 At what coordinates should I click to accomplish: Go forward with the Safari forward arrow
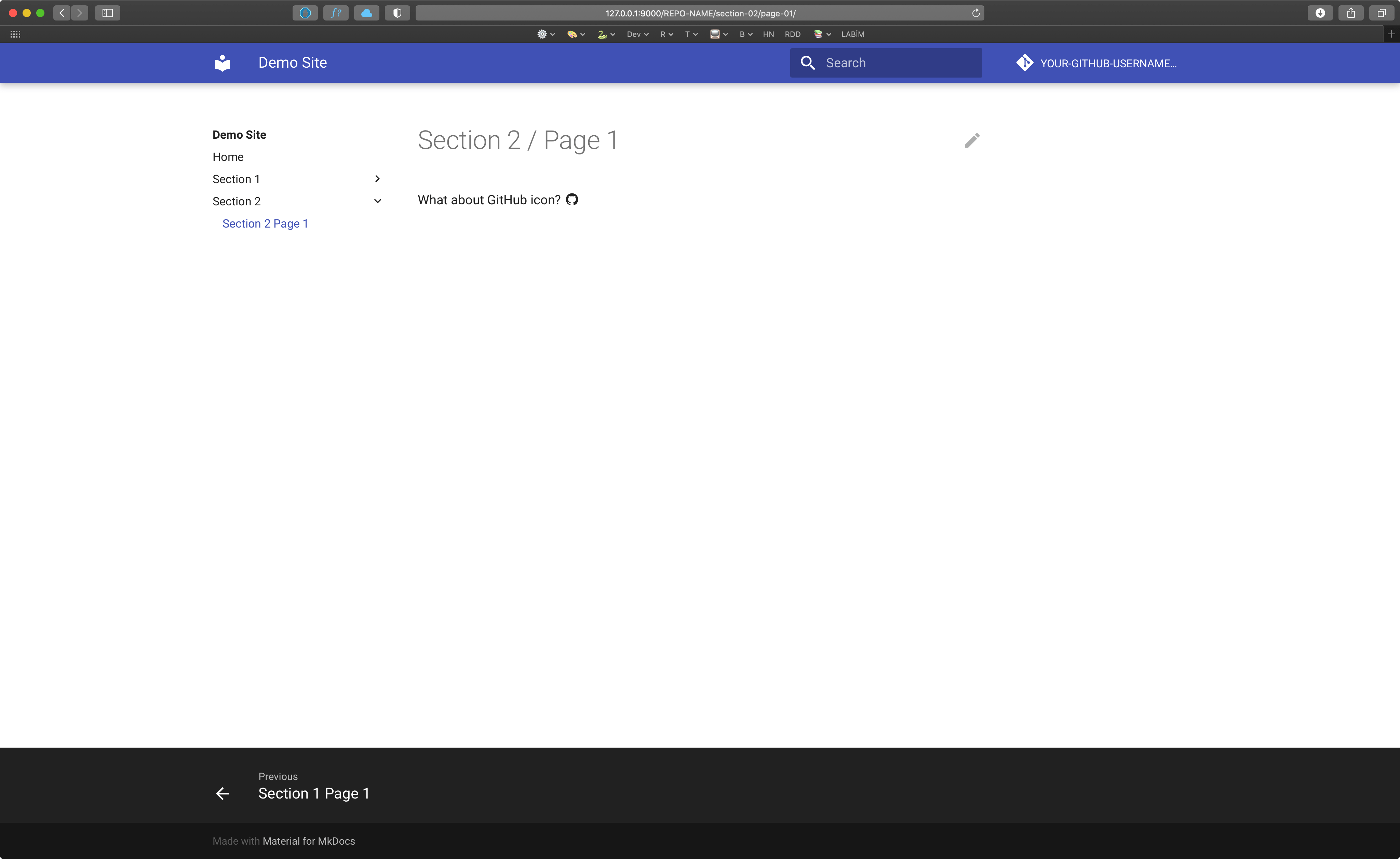click(80, 13)
